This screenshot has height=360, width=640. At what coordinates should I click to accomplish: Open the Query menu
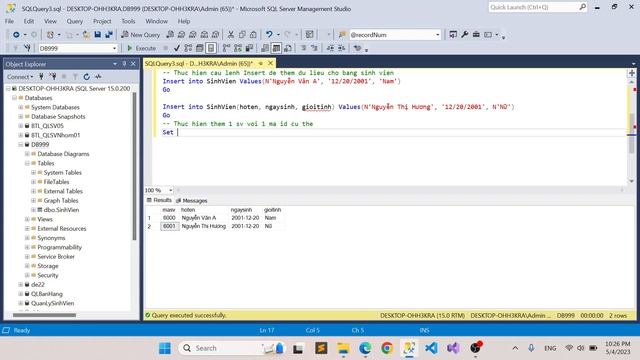(75, 21)
